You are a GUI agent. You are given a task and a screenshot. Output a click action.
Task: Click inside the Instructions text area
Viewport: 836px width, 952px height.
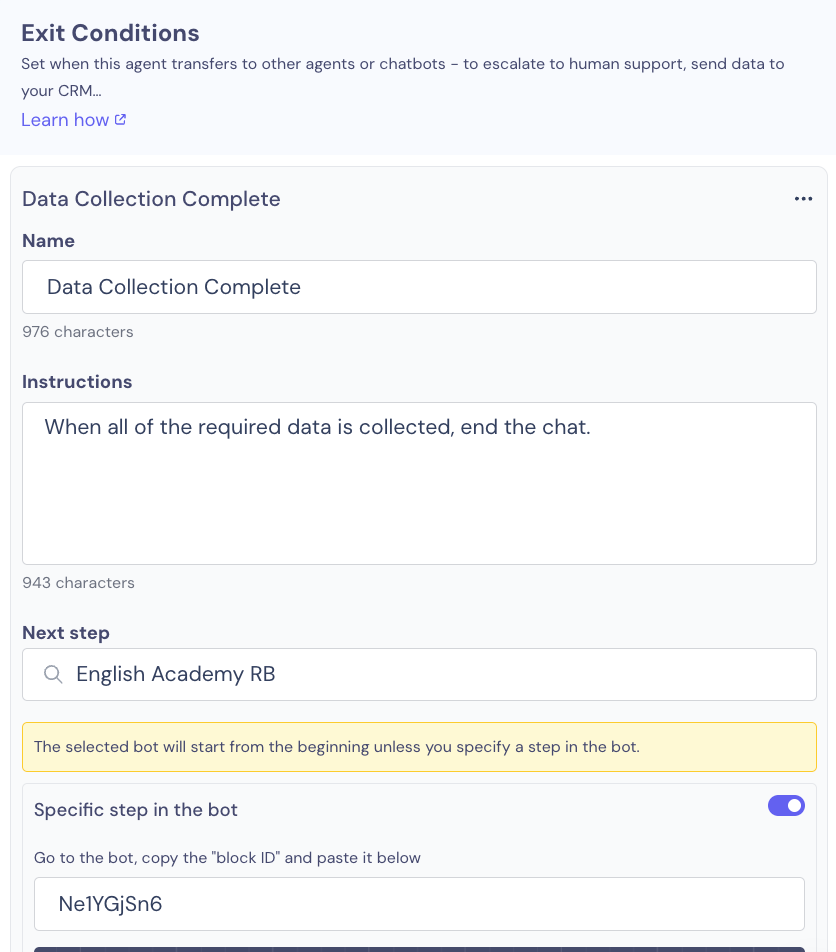420,483
